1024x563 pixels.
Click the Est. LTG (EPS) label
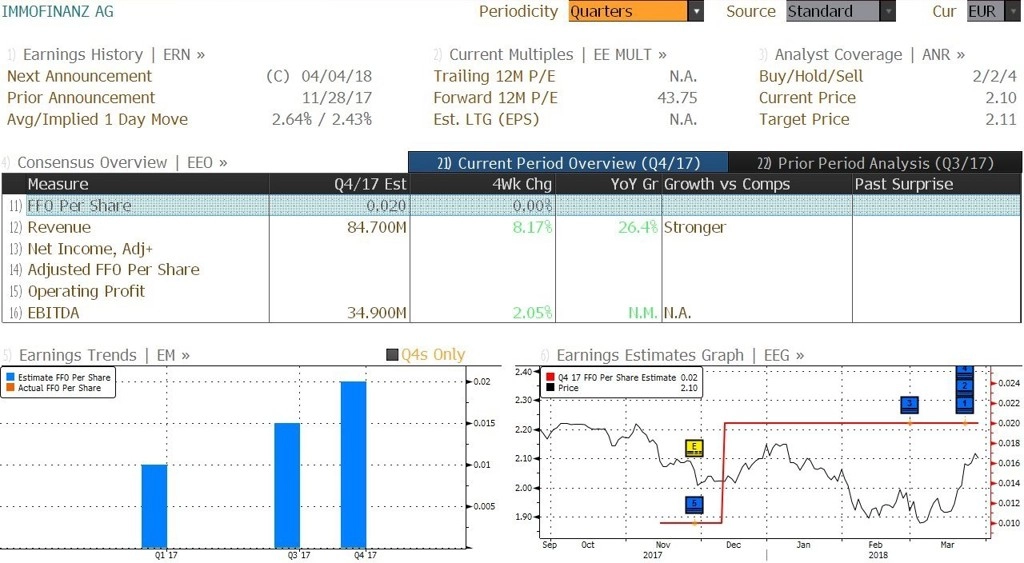tap(486, 120)
